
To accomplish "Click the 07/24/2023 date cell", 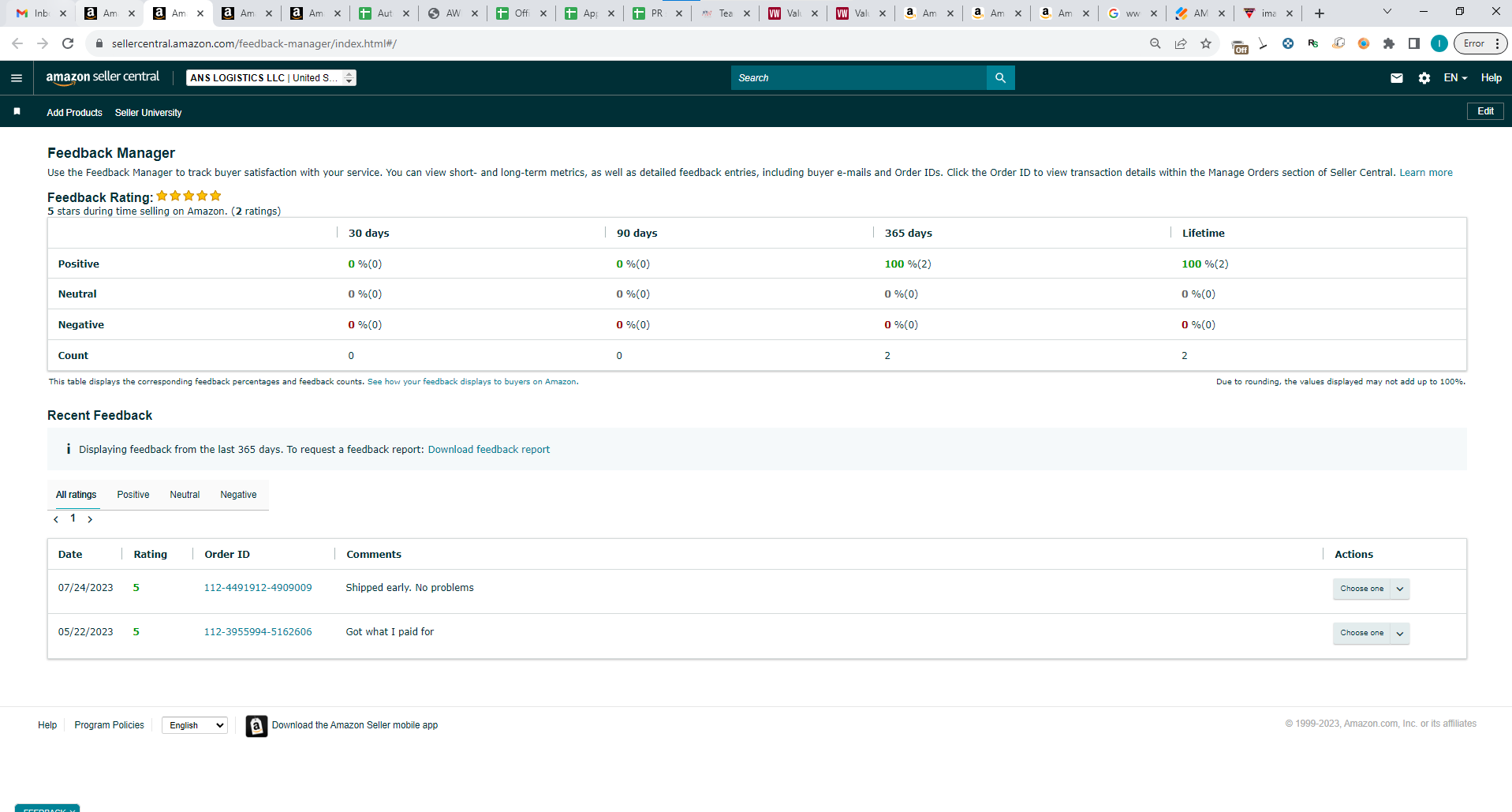I will pyautogui.click(x=86, y=588).
